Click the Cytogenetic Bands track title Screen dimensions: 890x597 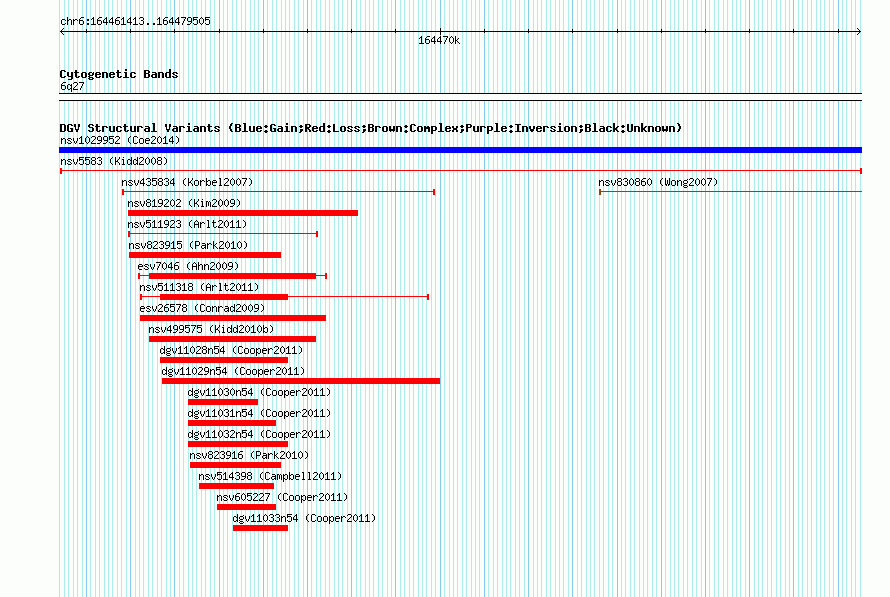[x=119, y=74]
